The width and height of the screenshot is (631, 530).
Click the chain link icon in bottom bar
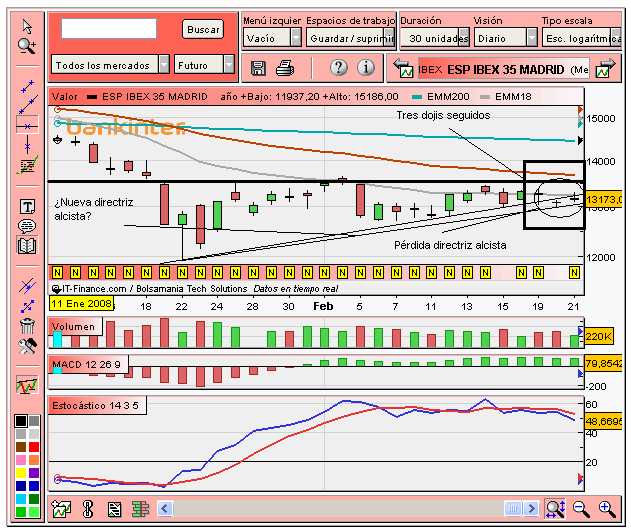[87, 509]
